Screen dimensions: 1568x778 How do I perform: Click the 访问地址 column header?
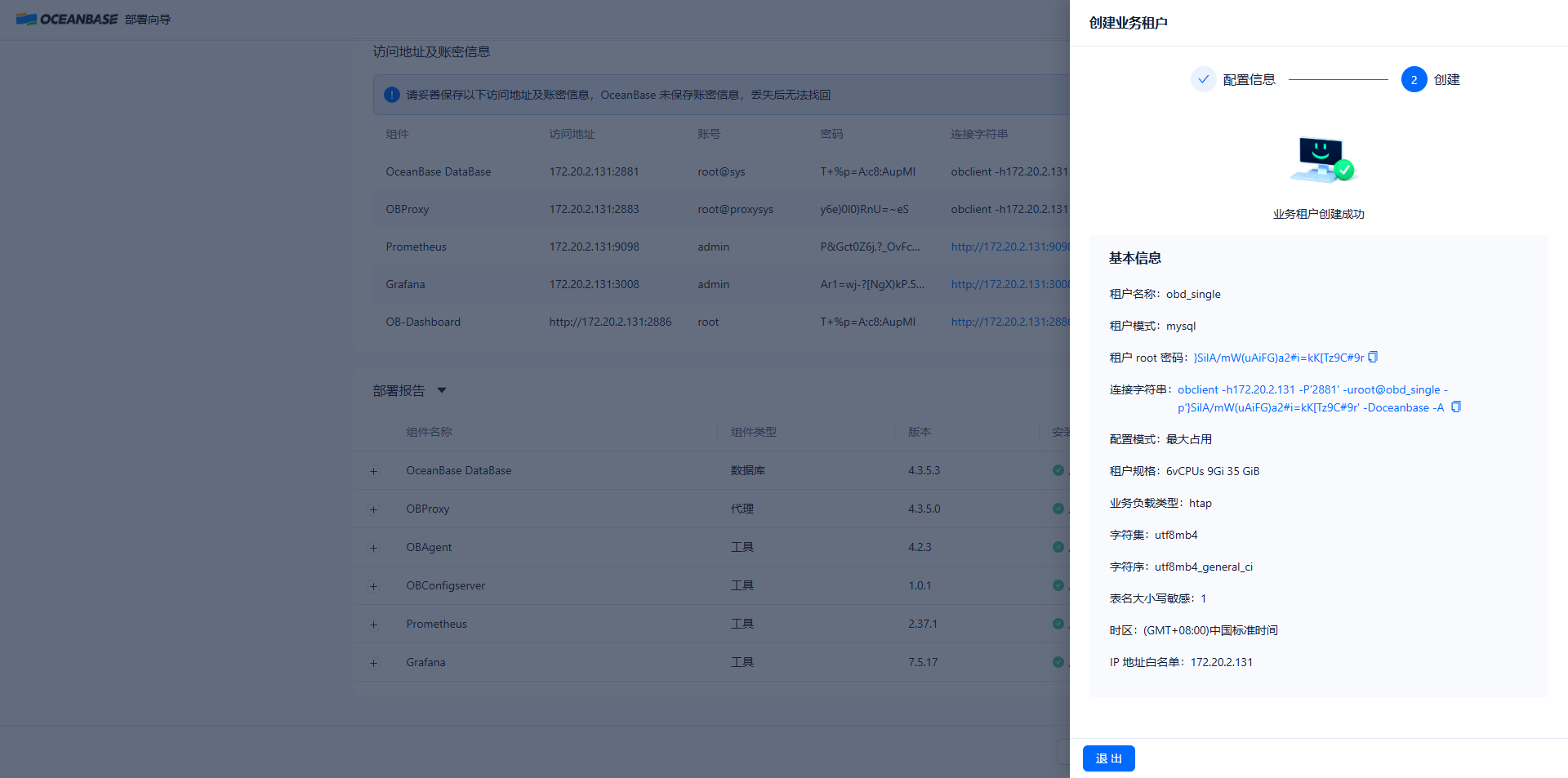572,134
